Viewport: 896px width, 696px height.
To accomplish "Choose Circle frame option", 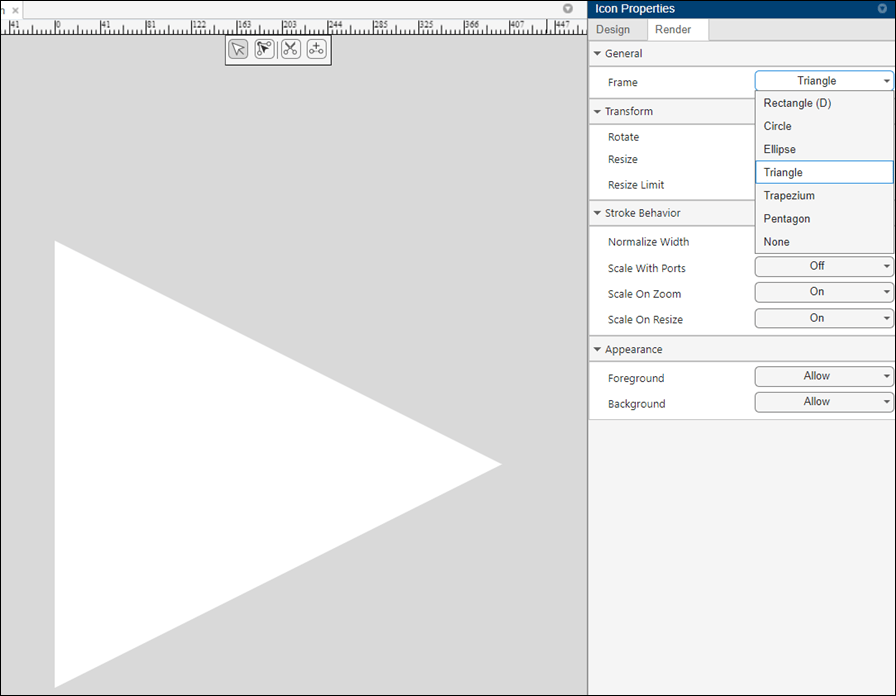I will (x=824, y=126).
